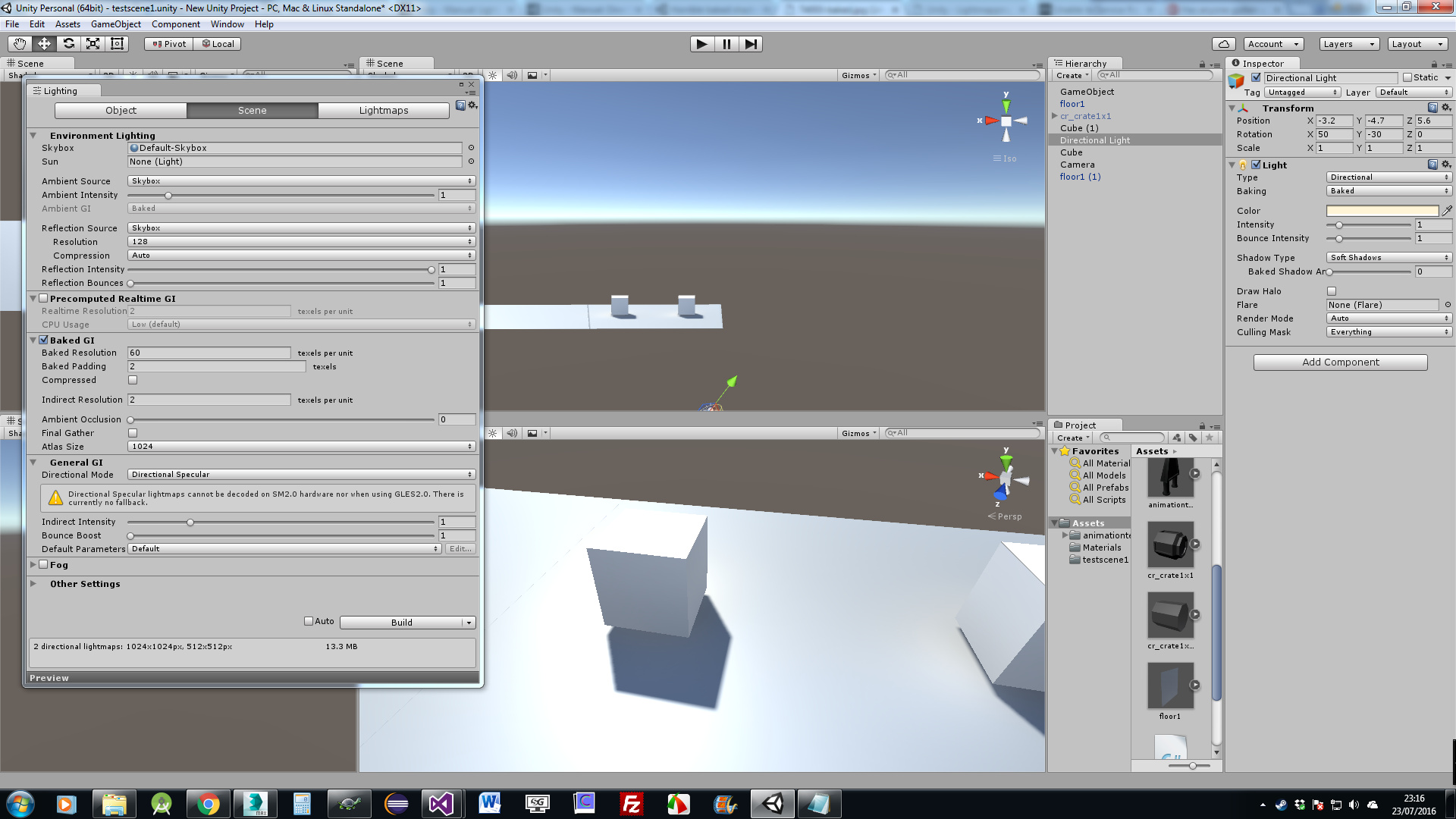The height and width of the screenshot is (819, 1456).
Task: Click the Flare object picker
Action: [x=1448, y=305]
